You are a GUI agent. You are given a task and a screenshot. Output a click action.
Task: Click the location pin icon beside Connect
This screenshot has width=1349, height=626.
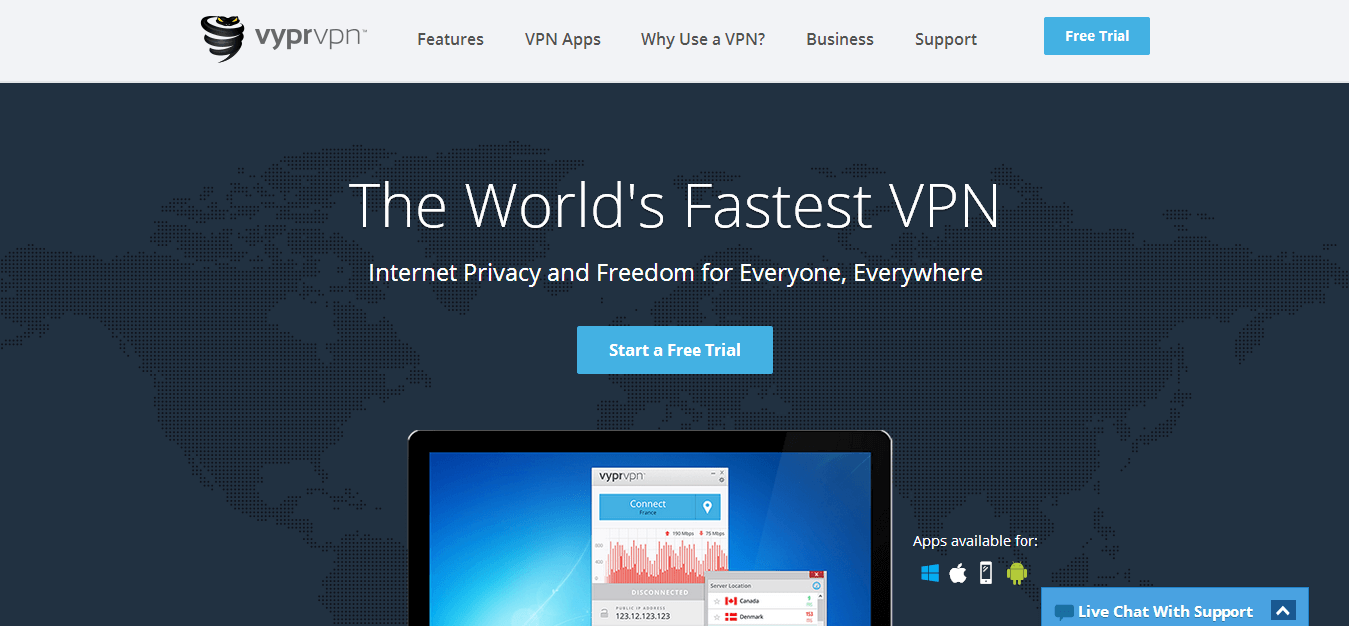[x=708, y=507]
